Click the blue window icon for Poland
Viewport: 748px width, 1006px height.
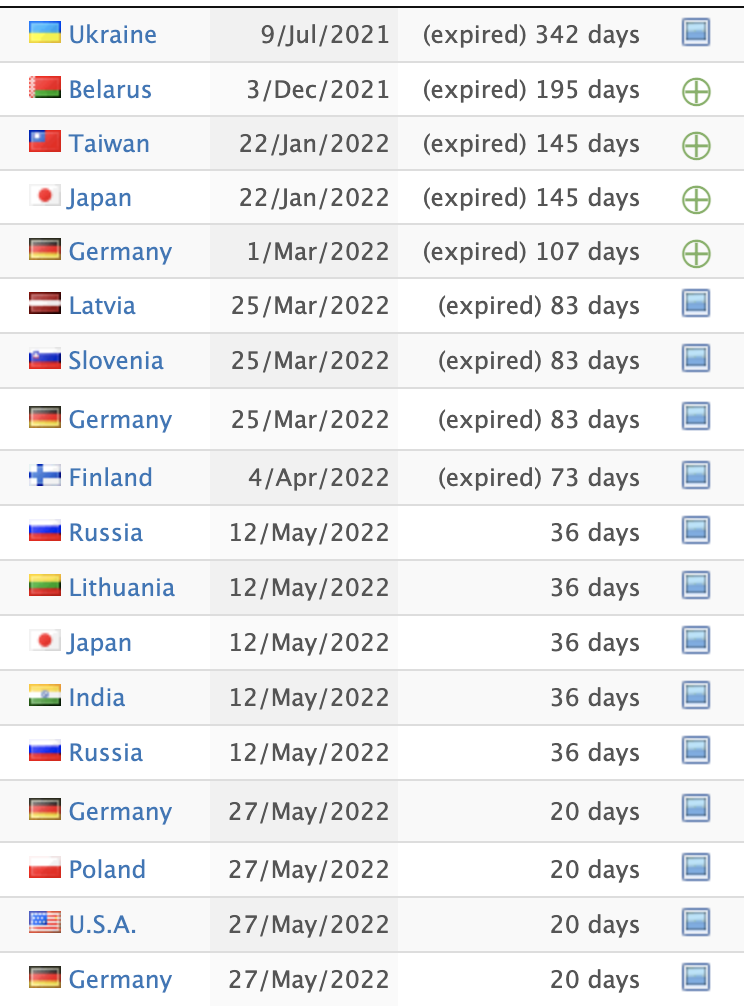click(x=695, y=867)
